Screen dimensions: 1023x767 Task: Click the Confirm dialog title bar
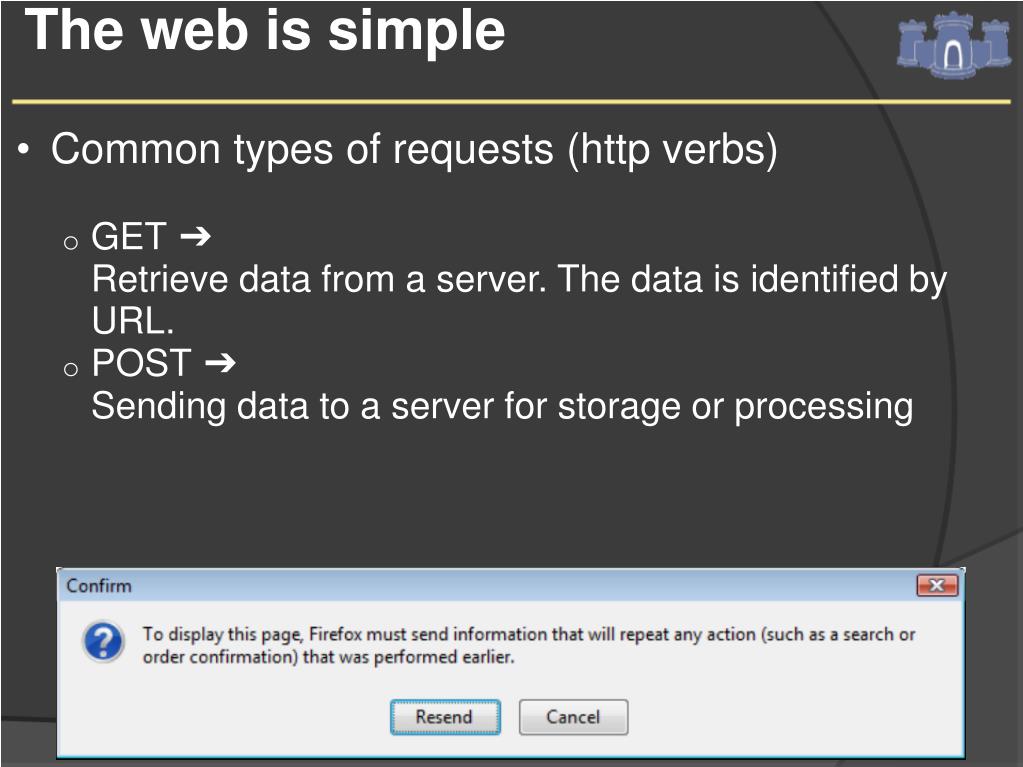tap(510, 585)
